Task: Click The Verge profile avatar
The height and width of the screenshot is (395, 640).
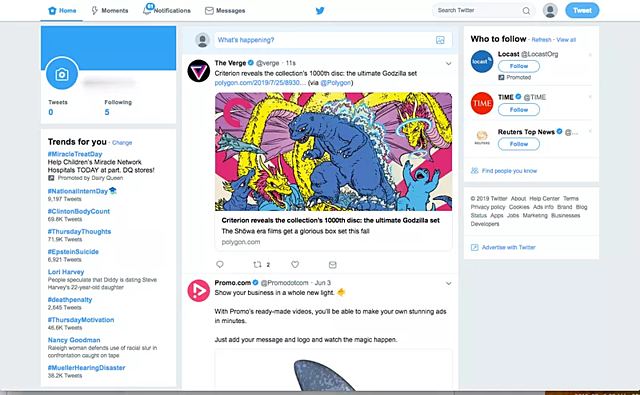Action: click(x=198, y=71)
